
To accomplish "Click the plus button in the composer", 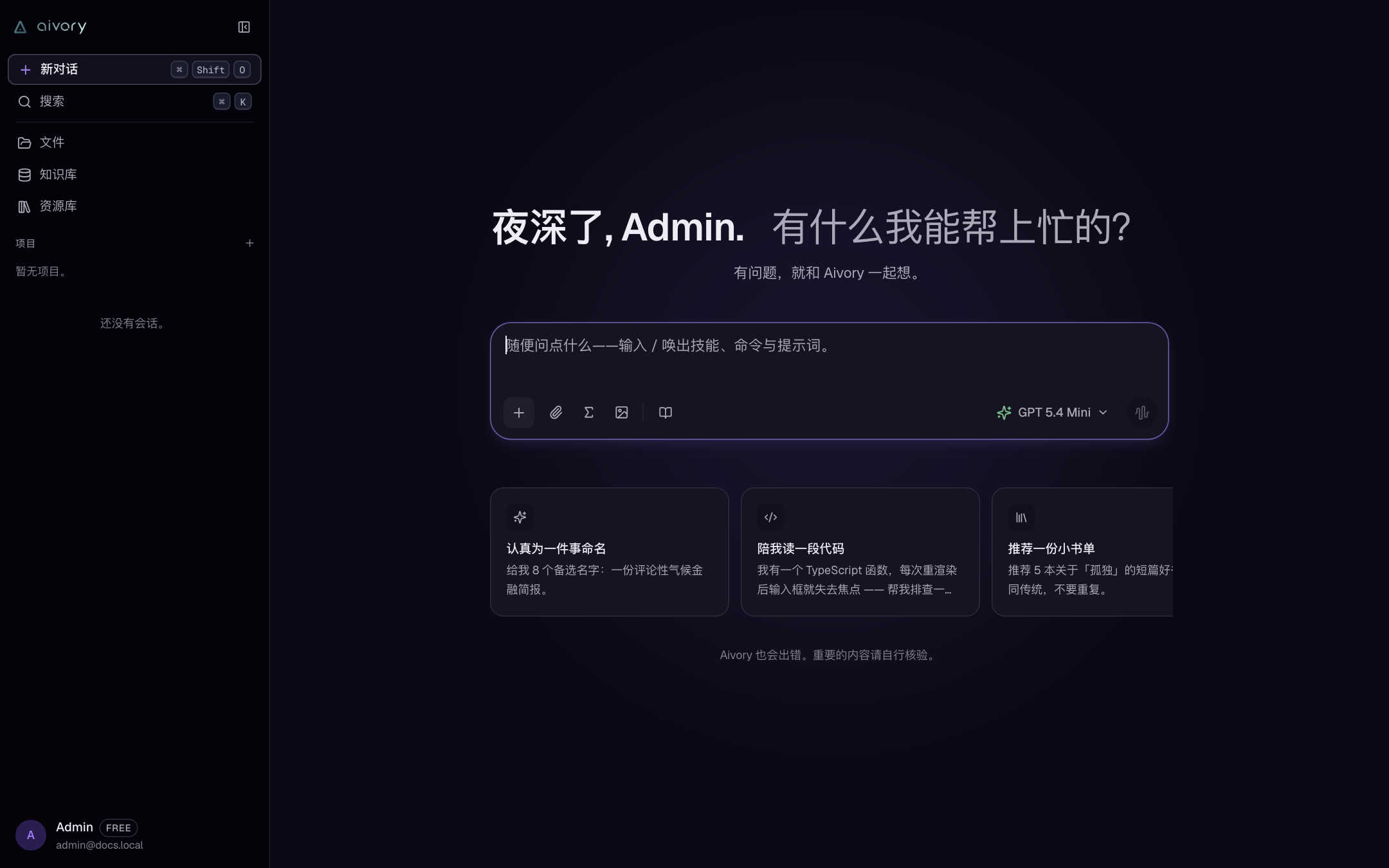I will pos(519,413).
